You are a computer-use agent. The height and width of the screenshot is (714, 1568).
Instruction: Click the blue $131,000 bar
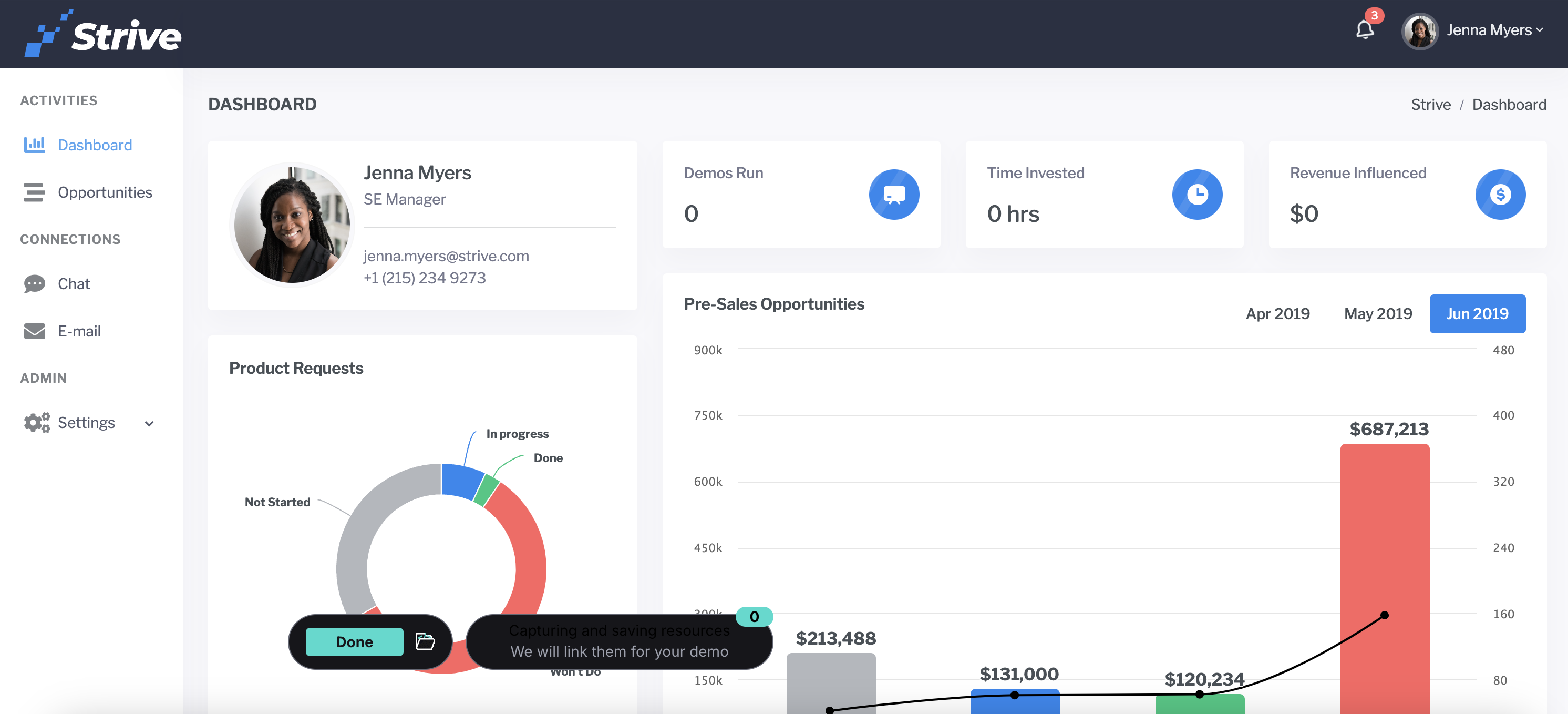click(1015, 701)
